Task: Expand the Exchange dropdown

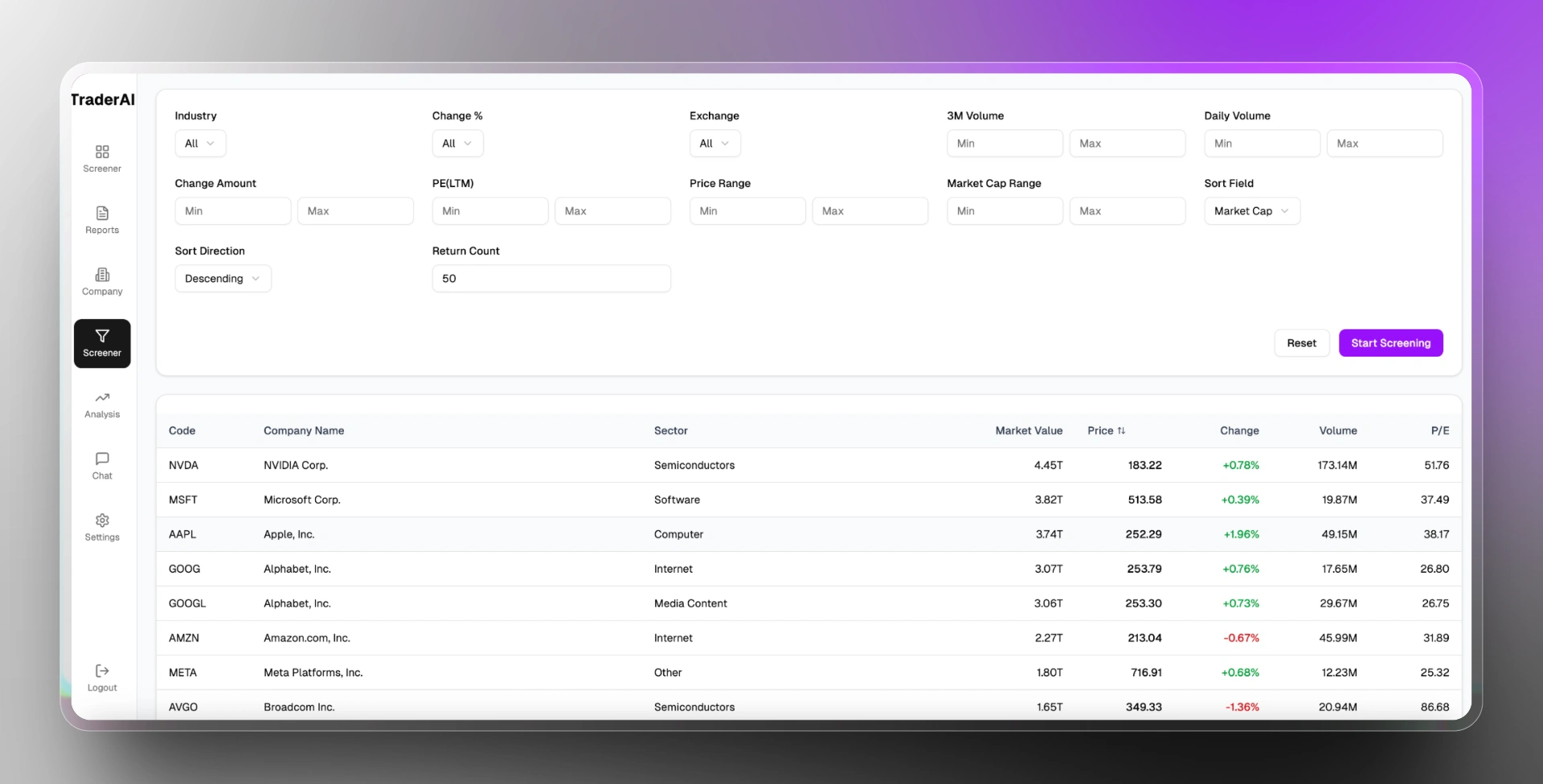Action: pos(714,144)
